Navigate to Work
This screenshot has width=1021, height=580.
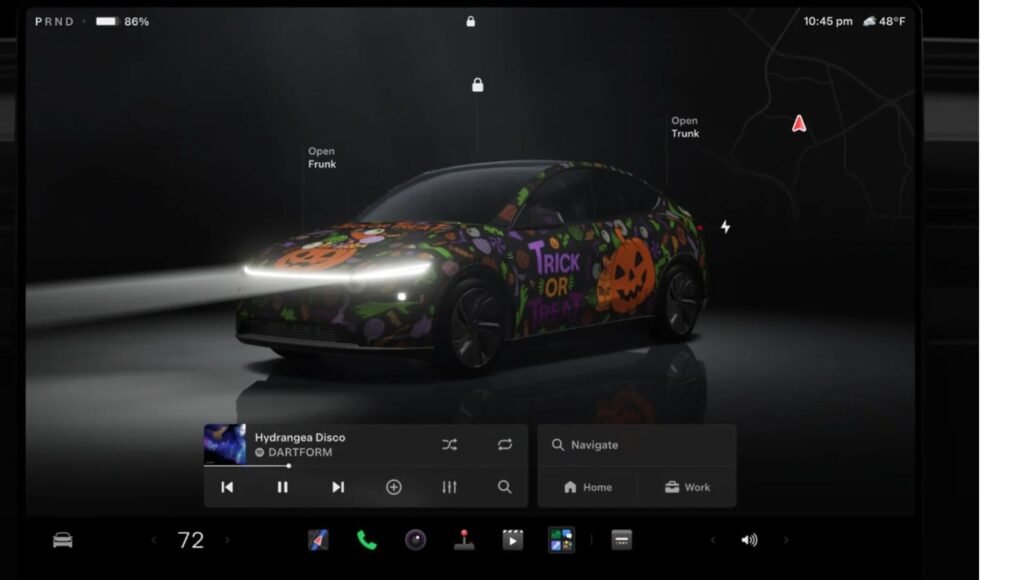pos(687,487)
